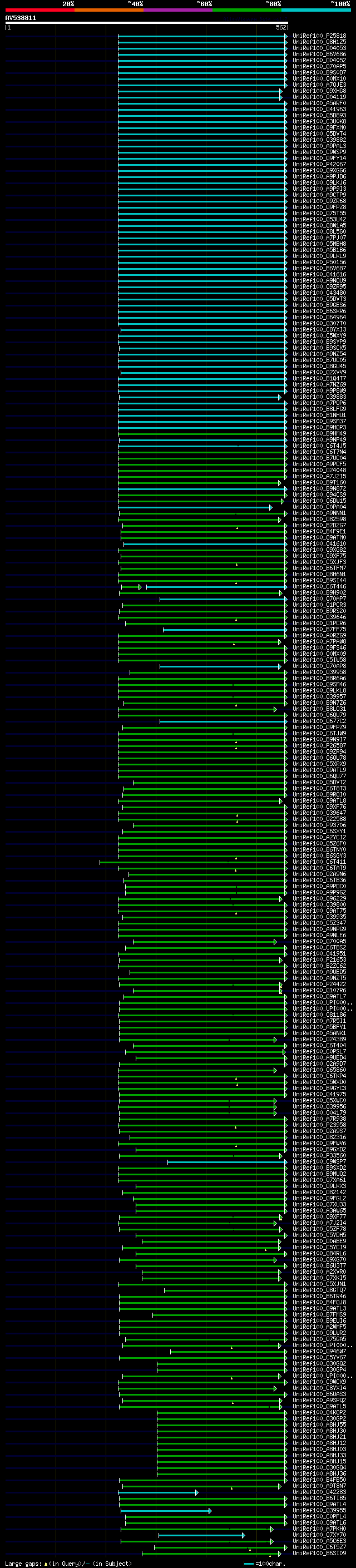
Task: Click hit label UniRef100_O65860
Action: coord(319,1070)
